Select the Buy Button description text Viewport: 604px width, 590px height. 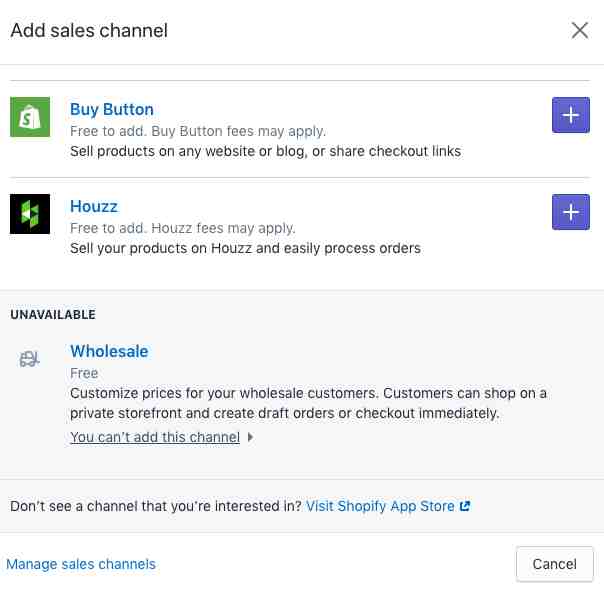click(265, 151)
